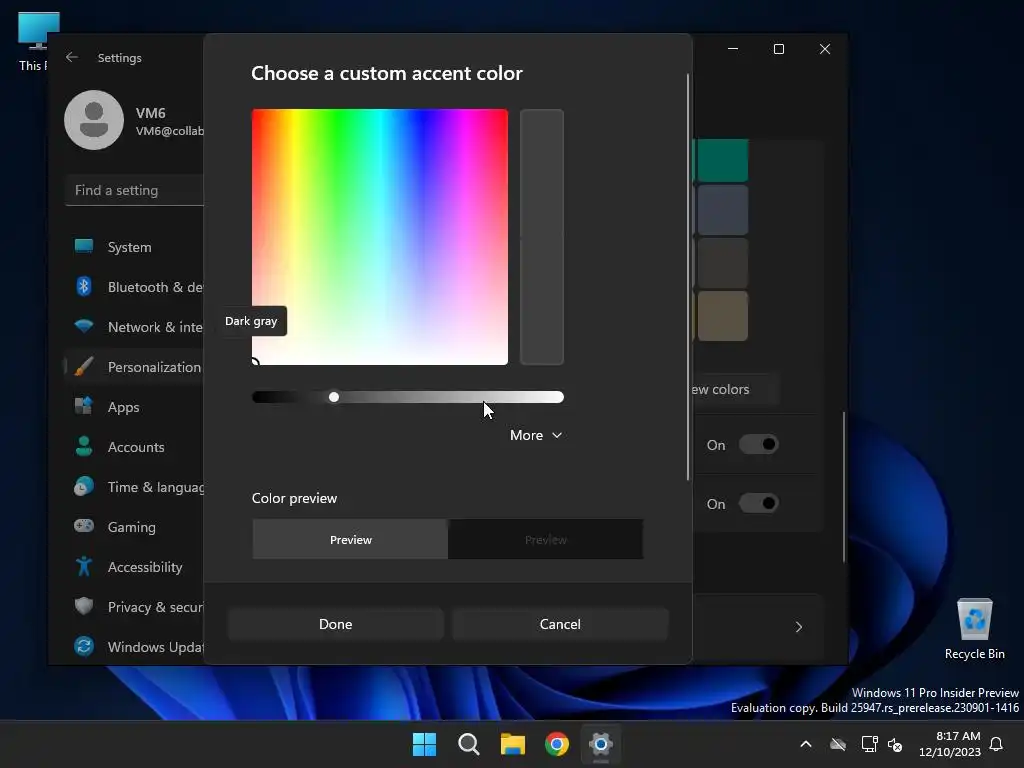Open Accessibility settings
Screen dimensions: 1024x768
145,567
